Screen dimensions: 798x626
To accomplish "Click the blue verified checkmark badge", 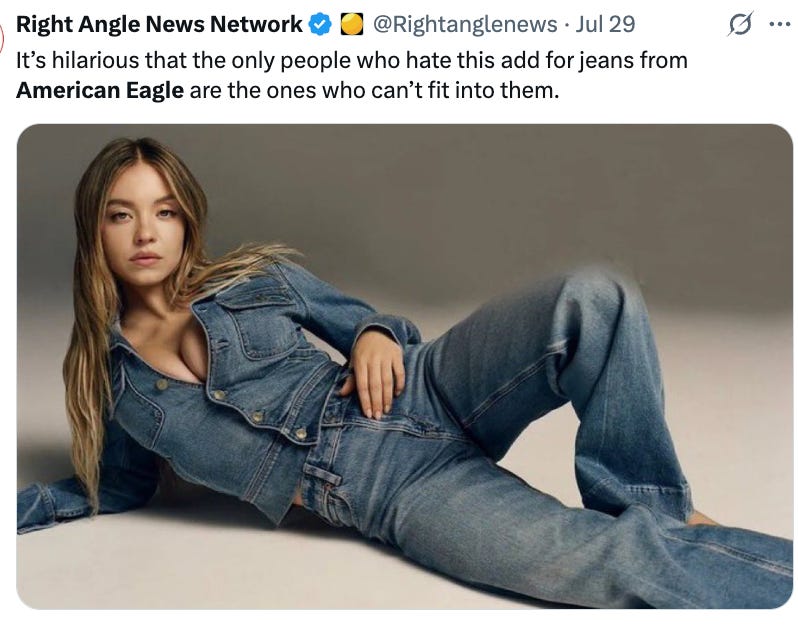I will (x=321, y=24).
